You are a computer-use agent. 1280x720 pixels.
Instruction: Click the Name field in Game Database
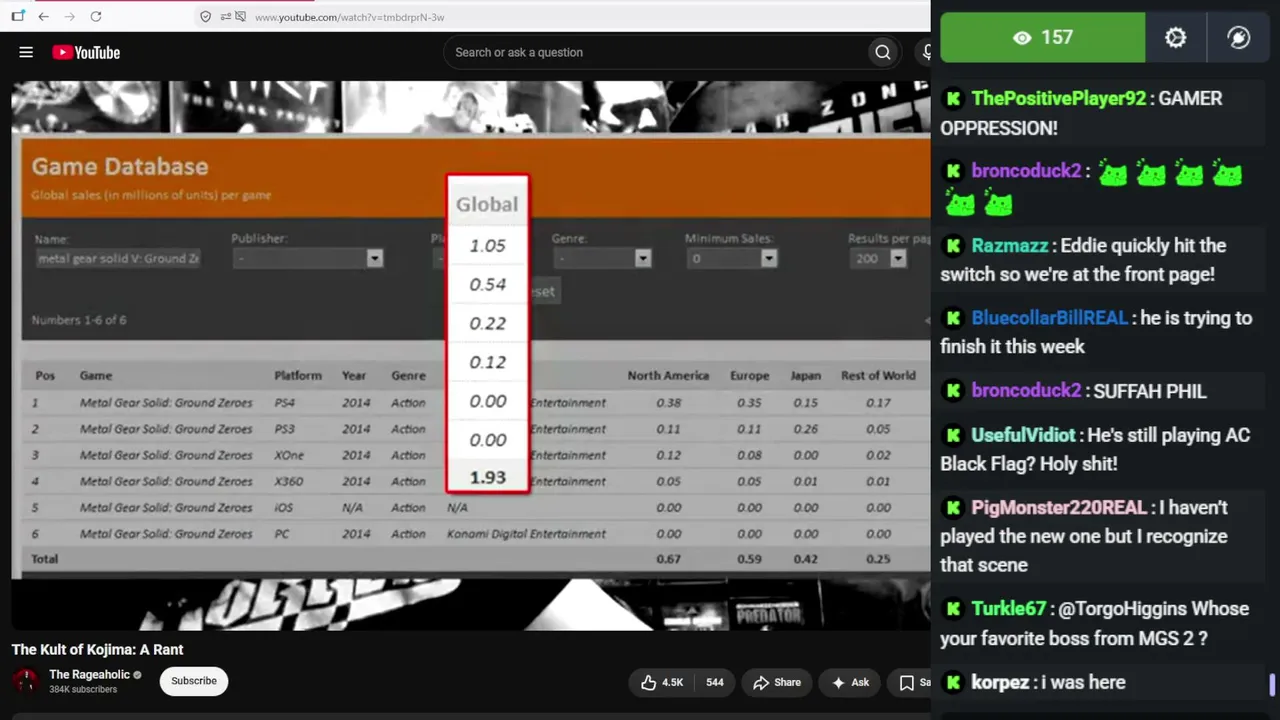pyautogui.click(x=118, y=258)
